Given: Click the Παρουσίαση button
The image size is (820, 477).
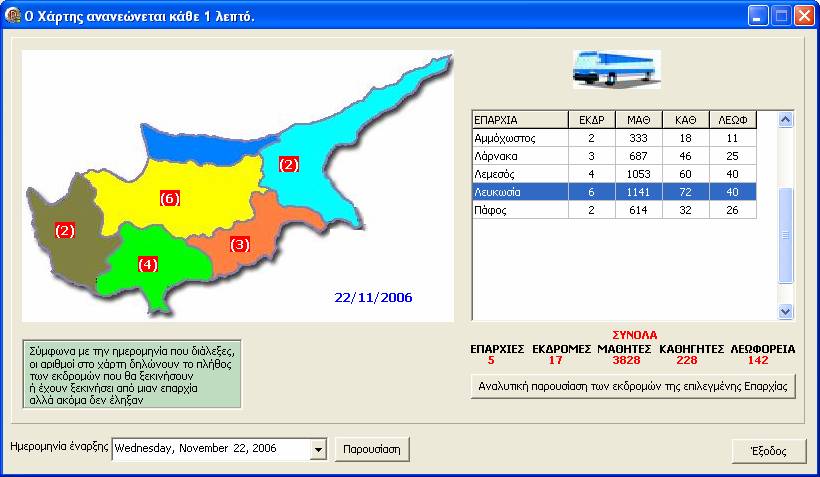Looking at the screenshot, I should coord(371,449).
